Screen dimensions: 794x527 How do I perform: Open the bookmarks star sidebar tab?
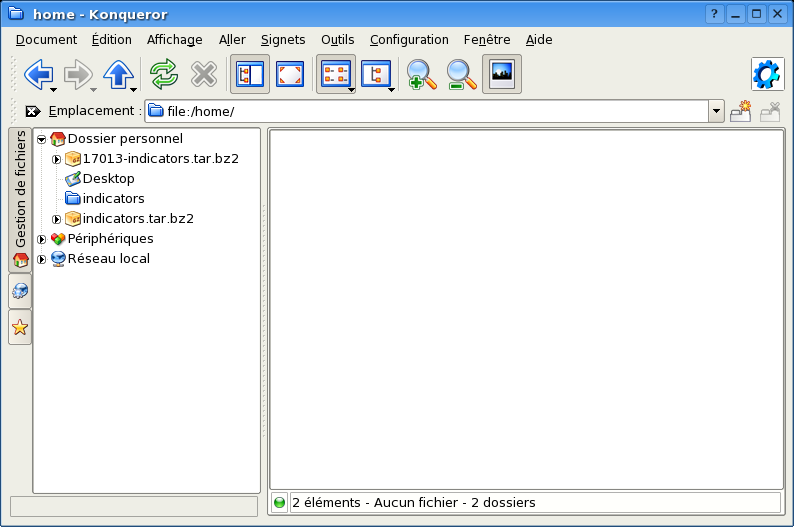20,327
